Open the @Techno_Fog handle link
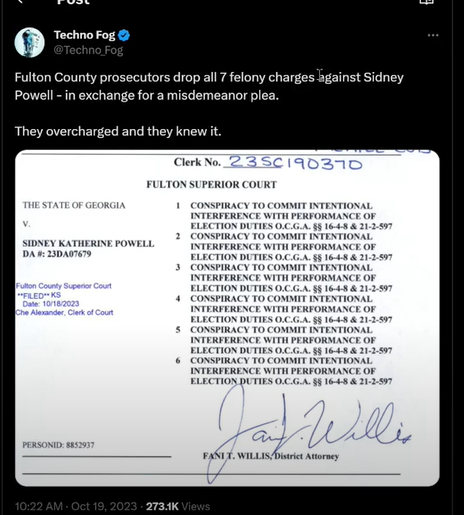Screen dimensions: 464x515 pyautogui.click(x=88, y=50)
